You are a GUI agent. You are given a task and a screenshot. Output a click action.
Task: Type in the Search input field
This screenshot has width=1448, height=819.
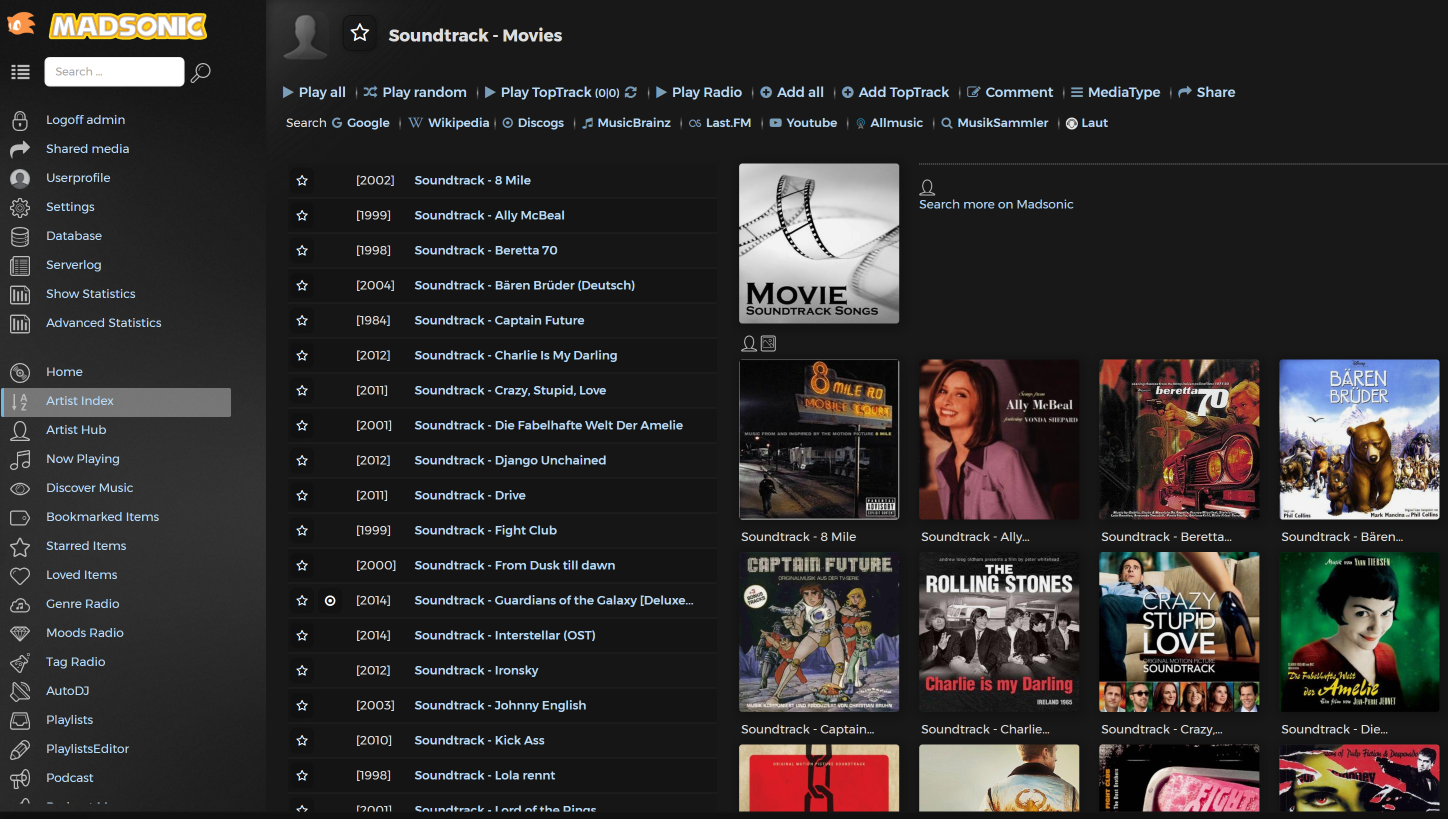[x=114, y=72]
